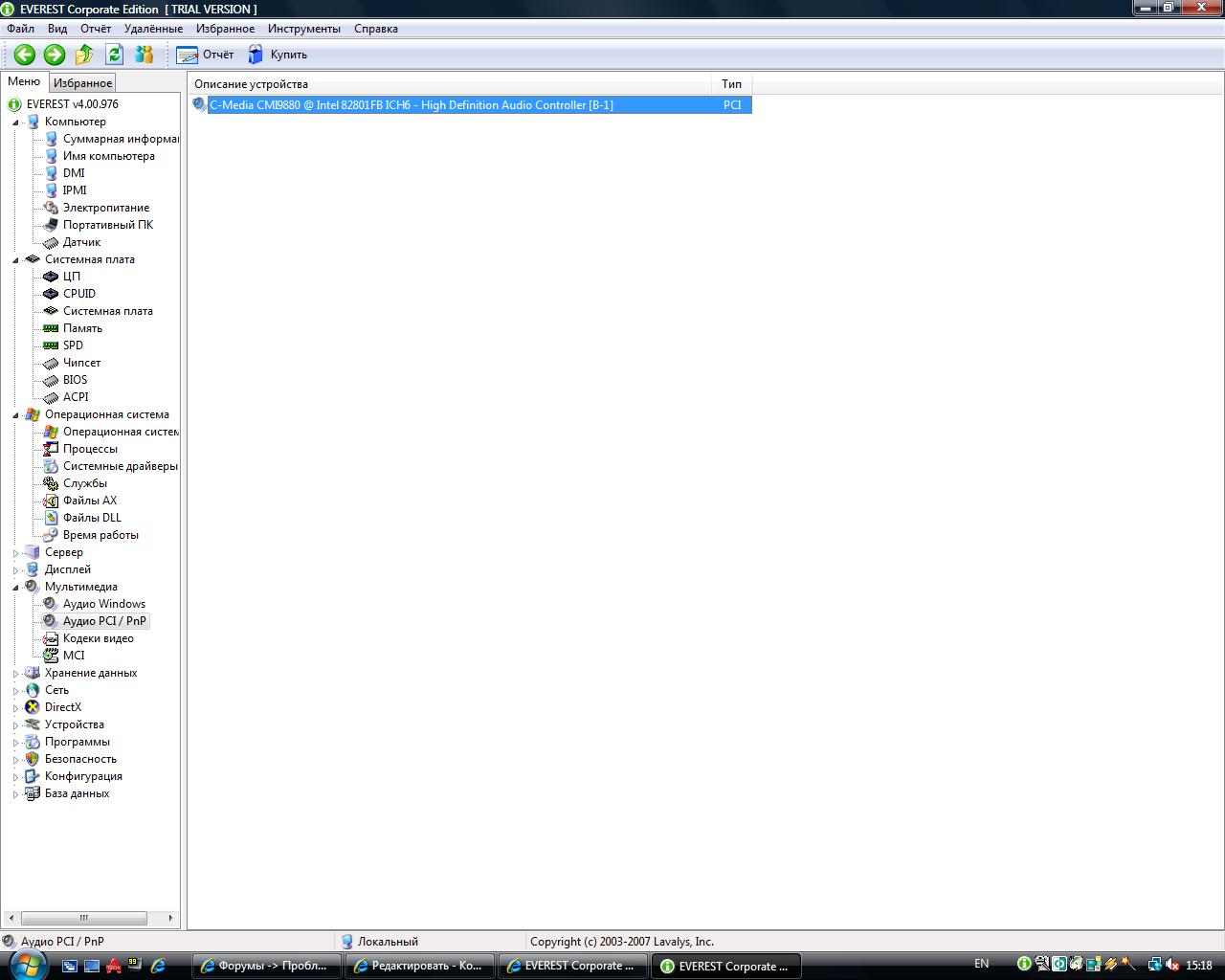The width and height of the screenshot is (1225, 980).
Task: Refresh the page using the toolbar refresh icon
Action: (115, 55)
